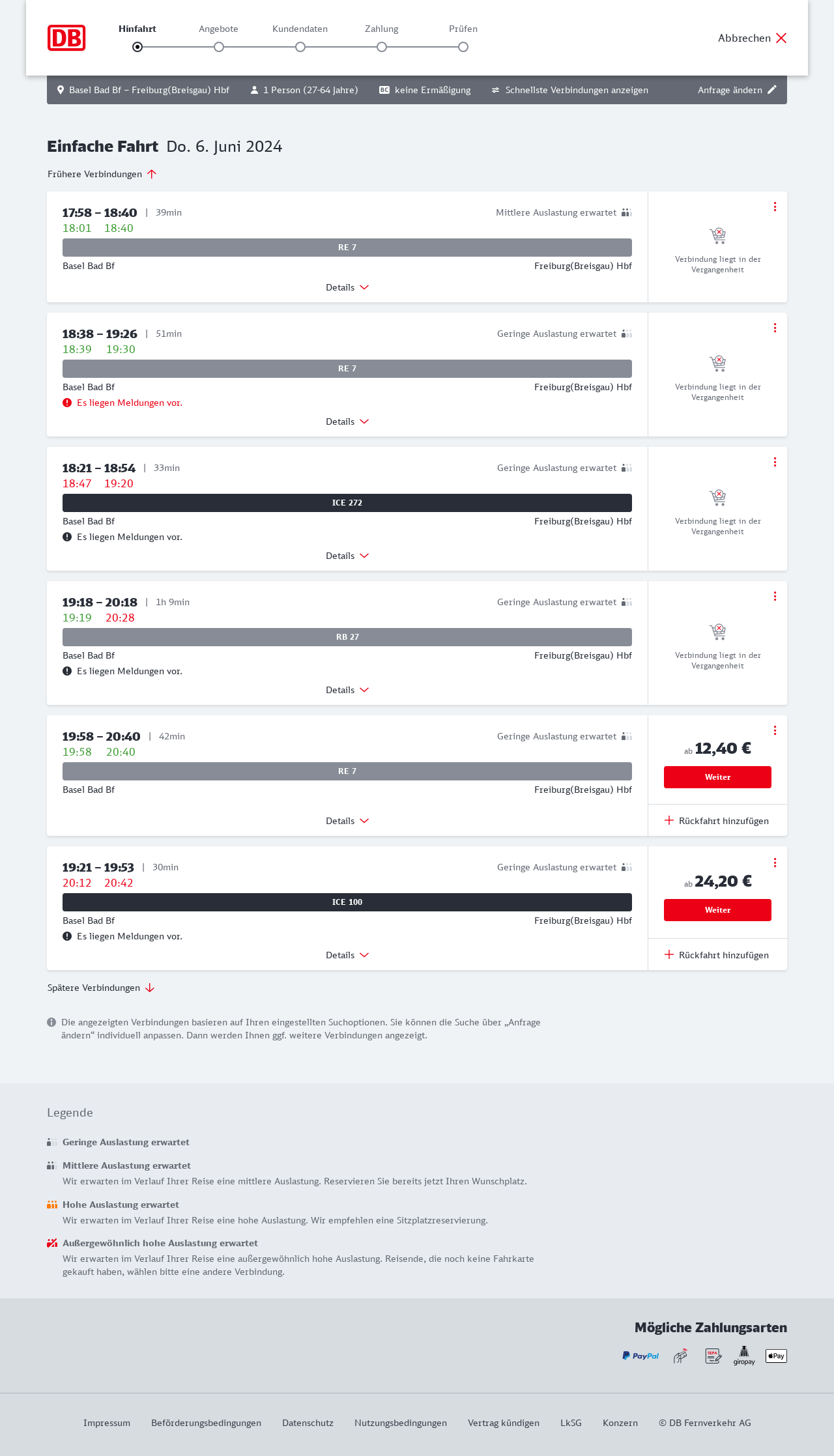Open the Impressum footer link
Image resolution: width=834 pixels, height=1456 pixels.
coord(107,1423)
